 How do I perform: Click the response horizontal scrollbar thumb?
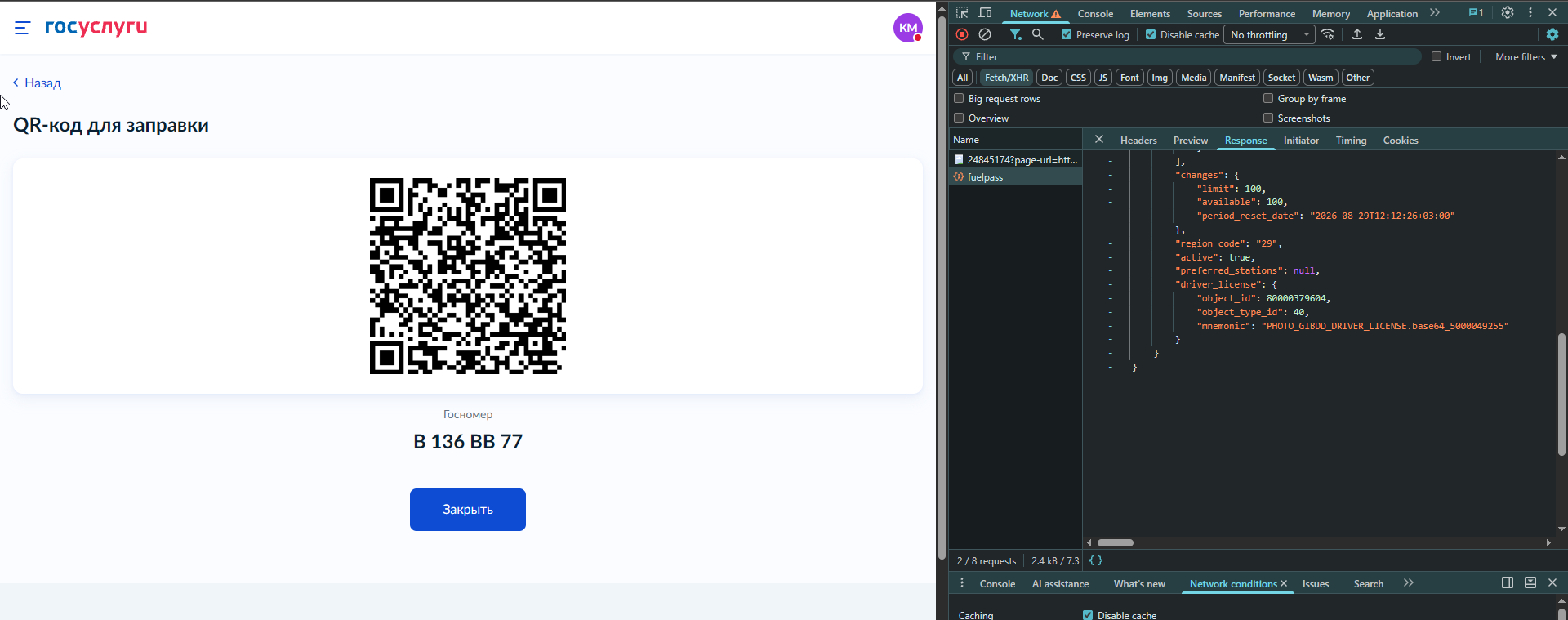[x=1116, y=542]
